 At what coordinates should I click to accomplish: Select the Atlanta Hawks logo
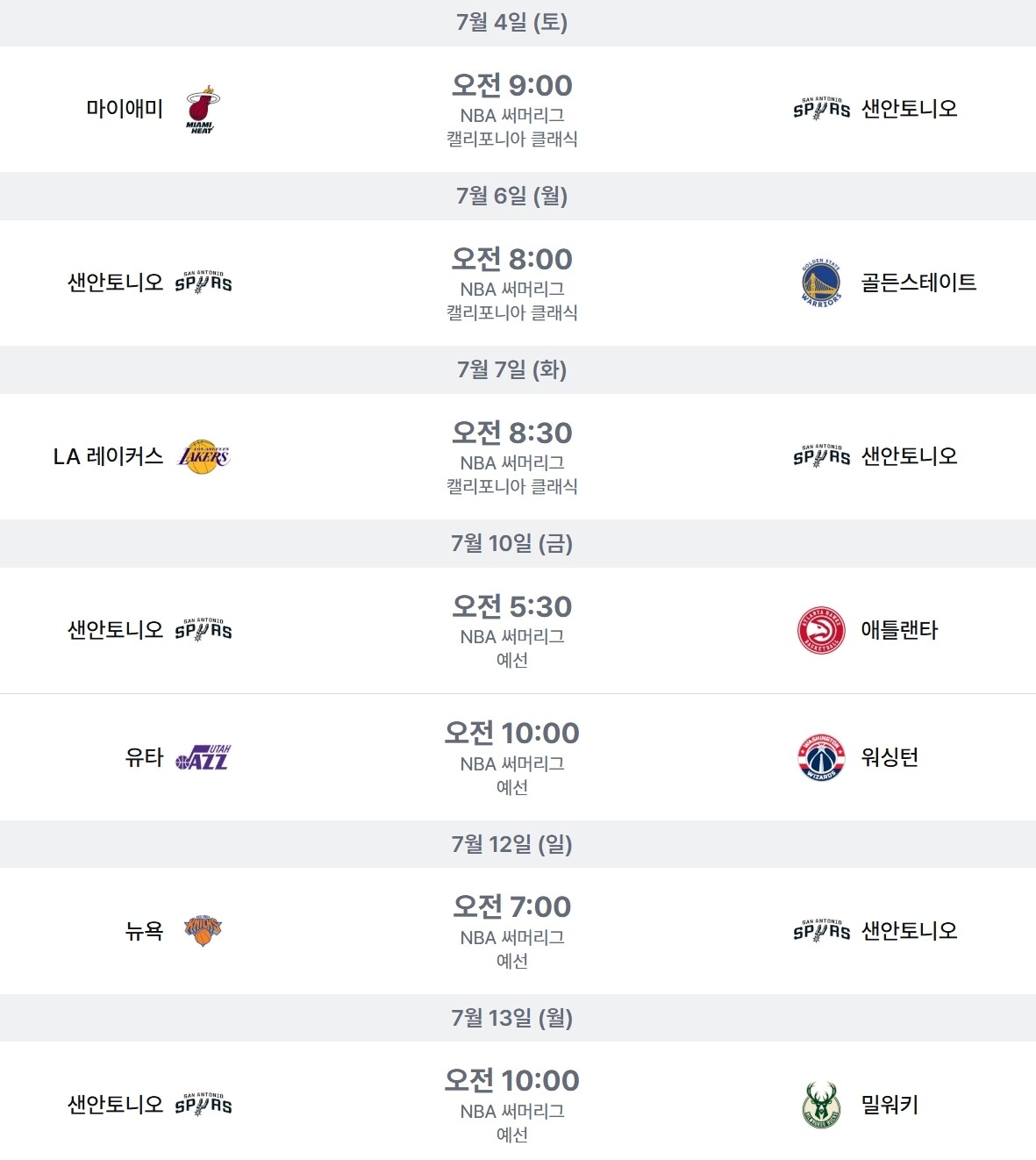(821, 630)
